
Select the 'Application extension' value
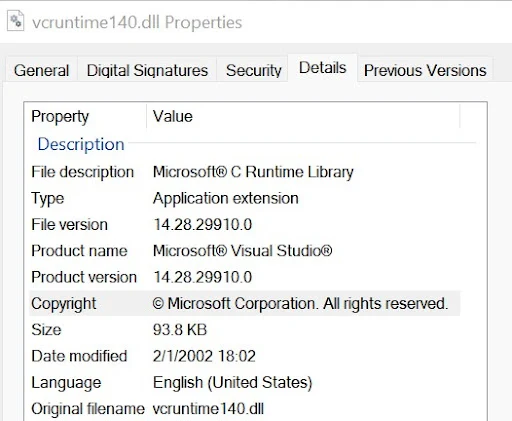226,198
